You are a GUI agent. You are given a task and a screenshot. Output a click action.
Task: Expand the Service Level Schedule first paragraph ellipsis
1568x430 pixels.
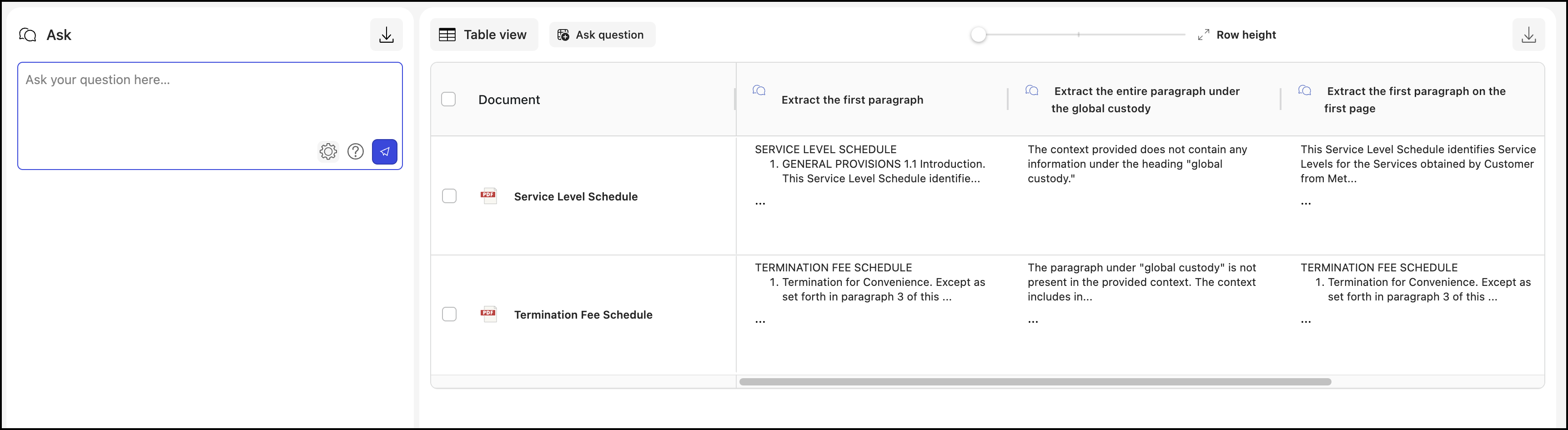760,204
